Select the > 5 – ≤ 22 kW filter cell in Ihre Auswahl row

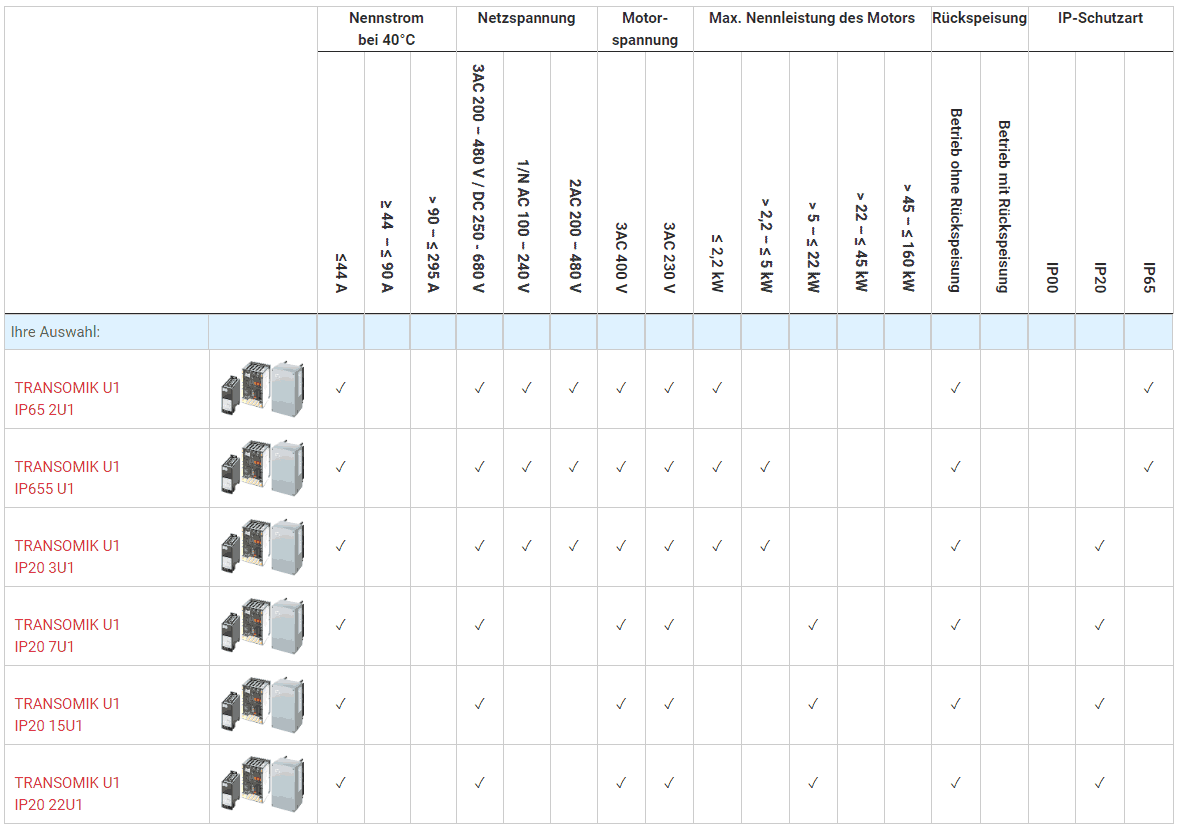813,332
